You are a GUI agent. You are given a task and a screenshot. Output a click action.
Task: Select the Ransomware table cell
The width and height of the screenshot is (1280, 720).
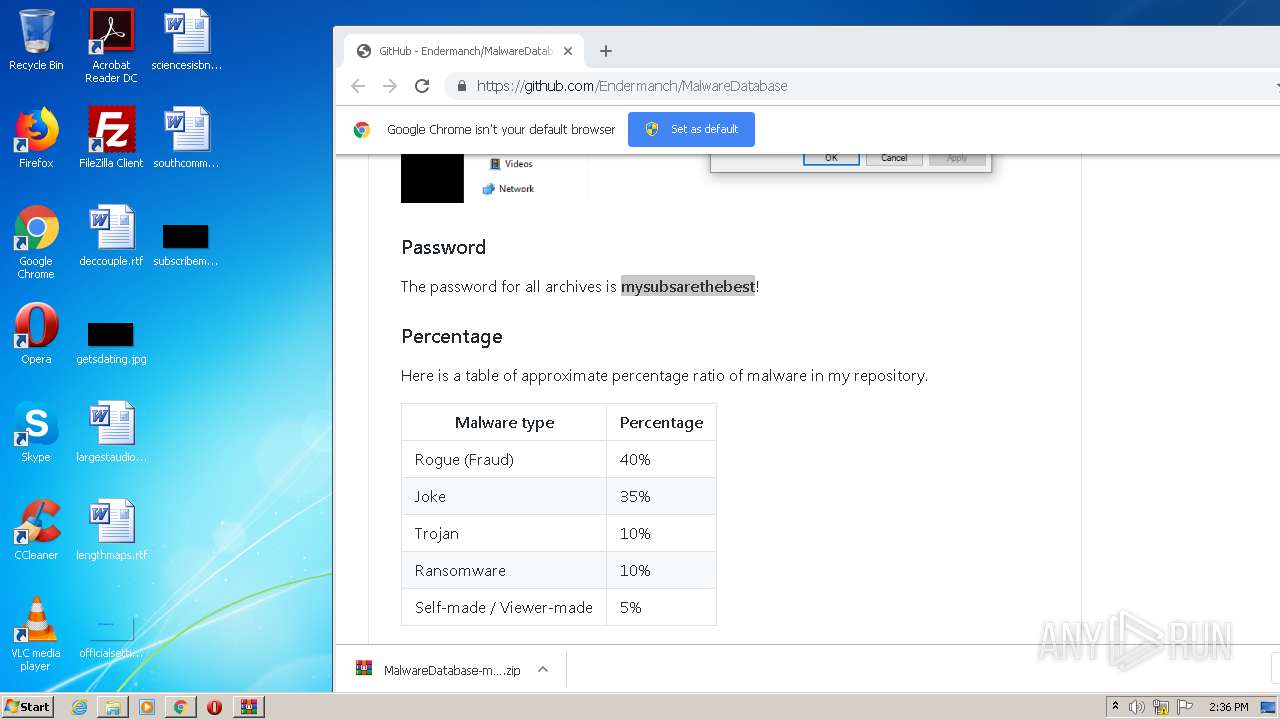tap(504, 571)
